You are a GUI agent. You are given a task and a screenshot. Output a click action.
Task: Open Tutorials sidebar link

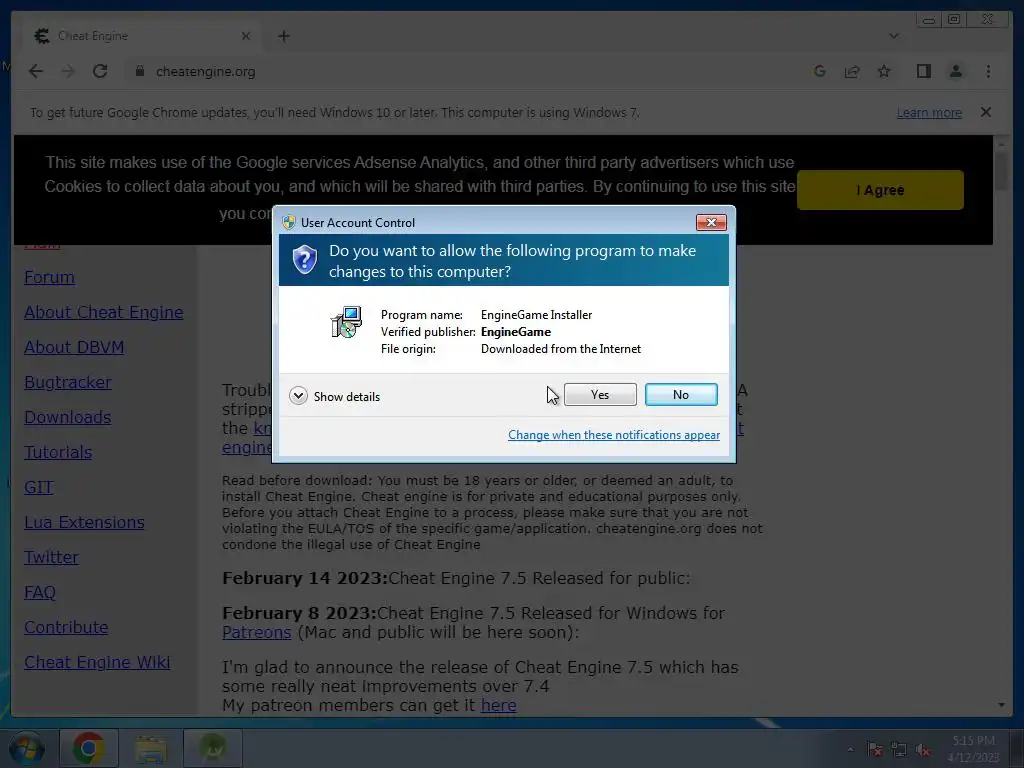coord(58,452)
